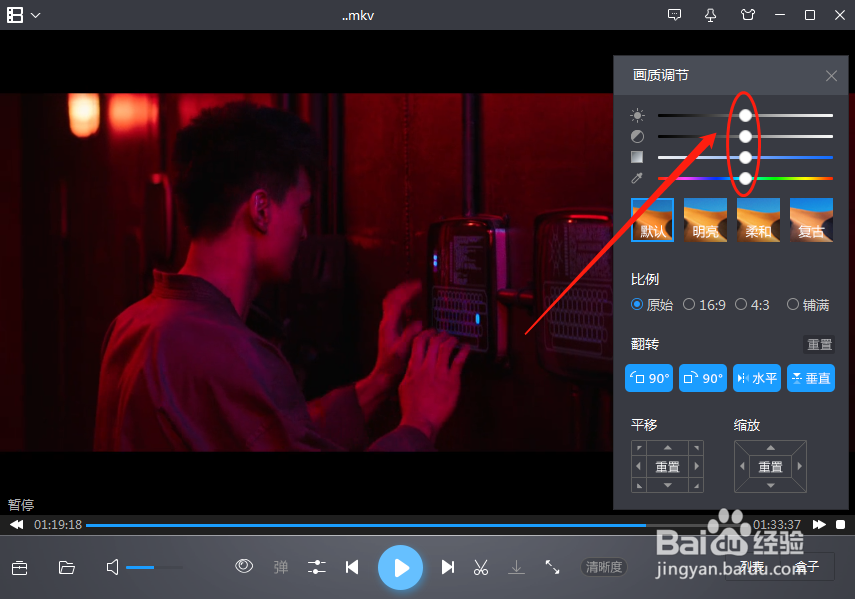The image size is (855, 599).
Task: Rotate video 90° counter-clockwise
Action: [x=649, y=378]
